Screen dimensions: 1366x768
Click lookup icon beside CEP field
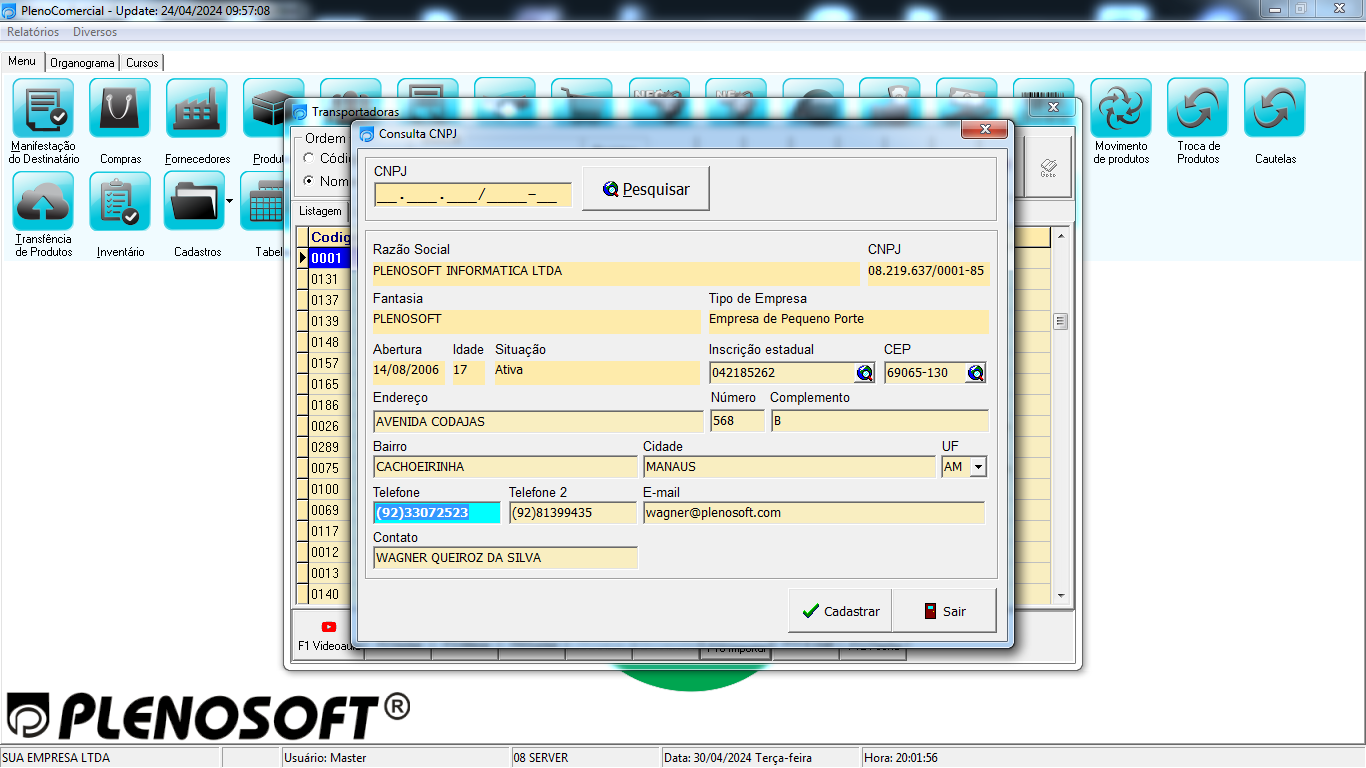click(x=976, y=373)
